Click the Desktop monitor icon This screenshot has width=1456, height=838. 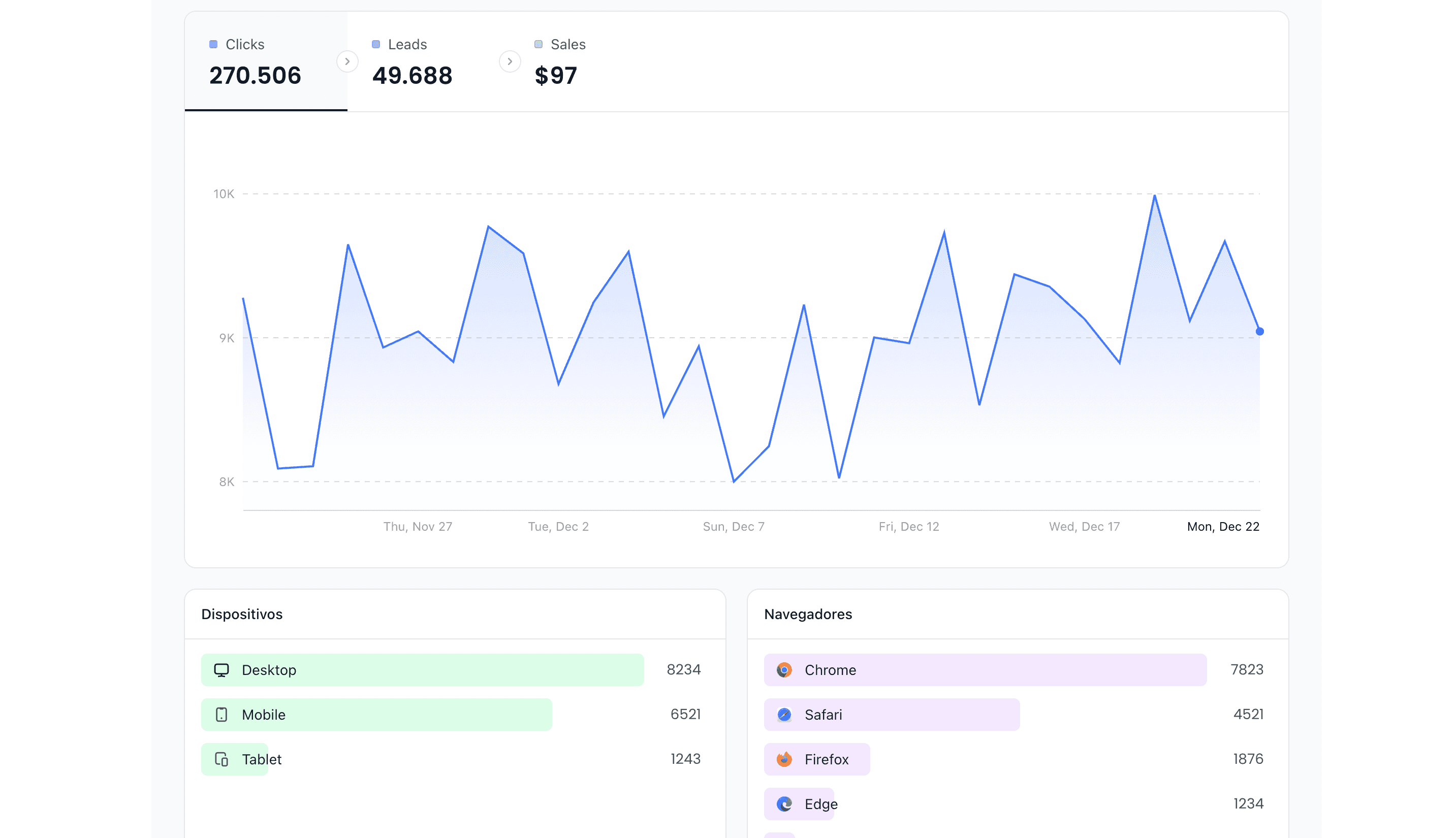click(x=221, y=670)
